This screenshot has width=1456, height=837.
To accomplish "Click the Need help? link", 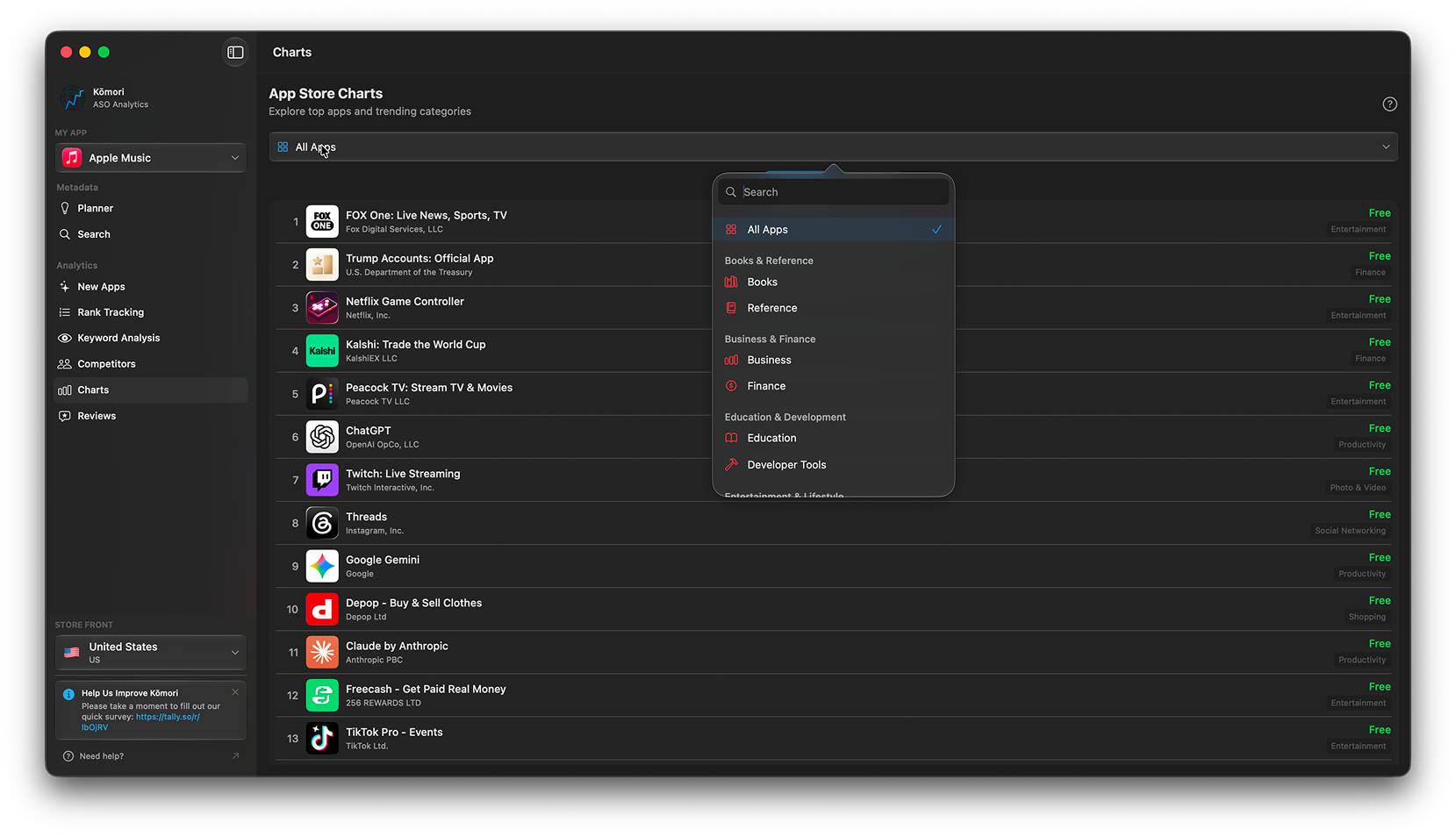I will click(x=102, y=756).
